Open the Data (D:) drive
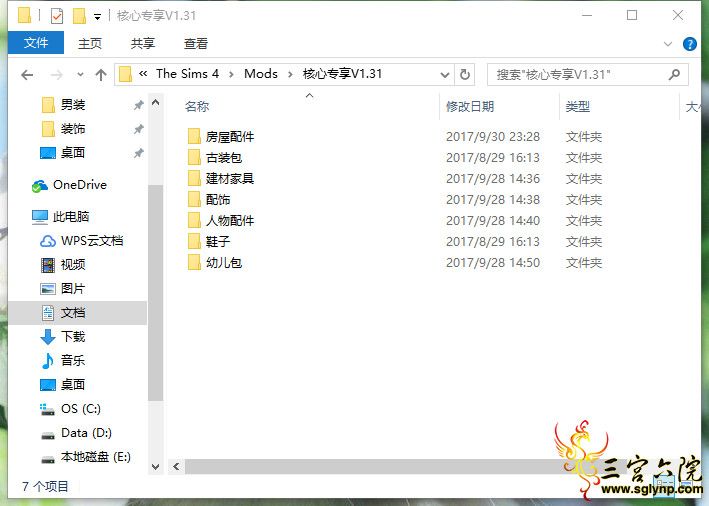Image resolution: width=709 pixels, height=506 pixels. (86, 433)
